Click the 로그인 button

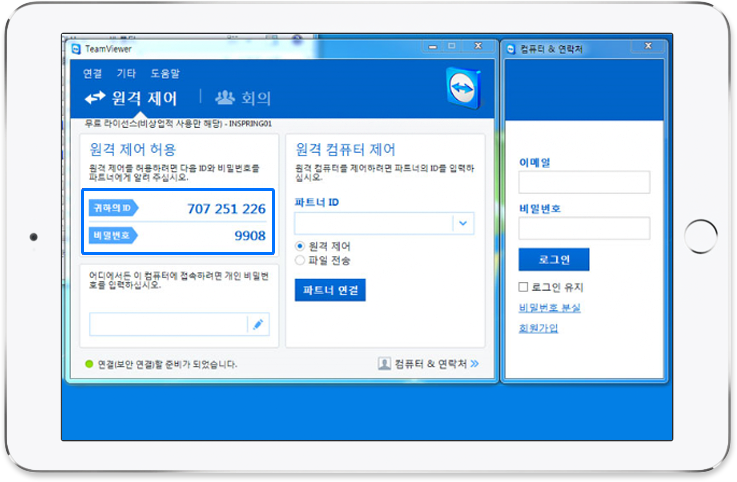tap(554, 260)
